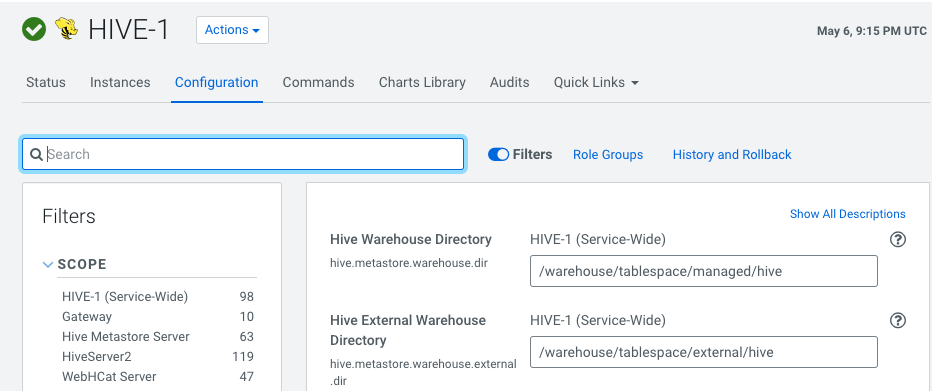Open help for Hive Warehouse Directory
The width and height of the screenshot is (932, 391).
898,239
